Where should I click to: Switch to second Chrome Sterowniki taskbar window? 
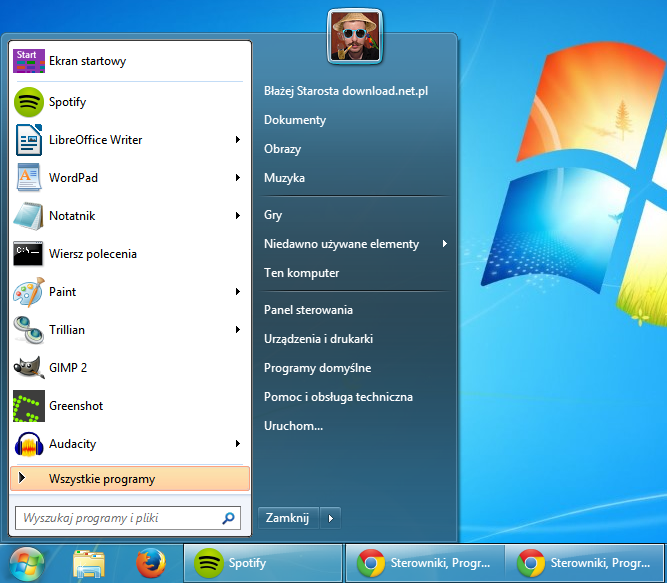click(585, 563)
